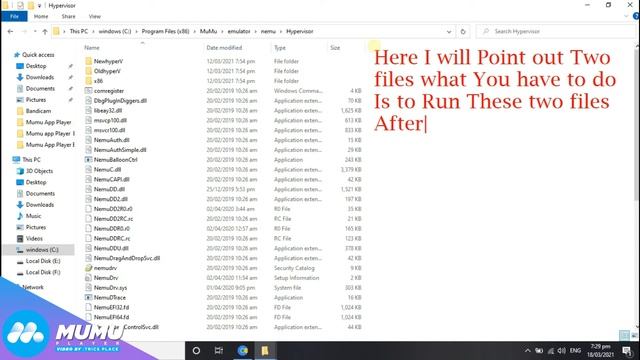Select the NewhyperV folder icon
Screen dimensions: 640x360
click(89, 61)
